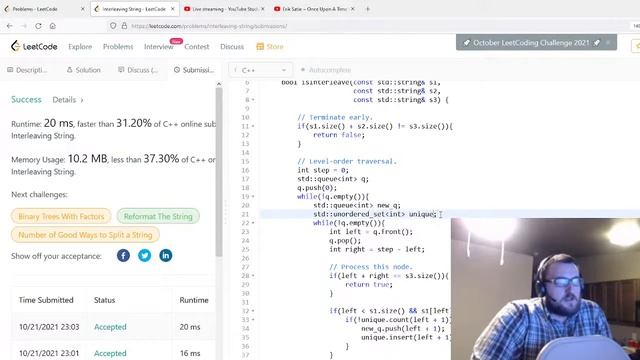Open the Submissions tab
The height and width of the screenshot is (360, 640).
coord(194,70)
